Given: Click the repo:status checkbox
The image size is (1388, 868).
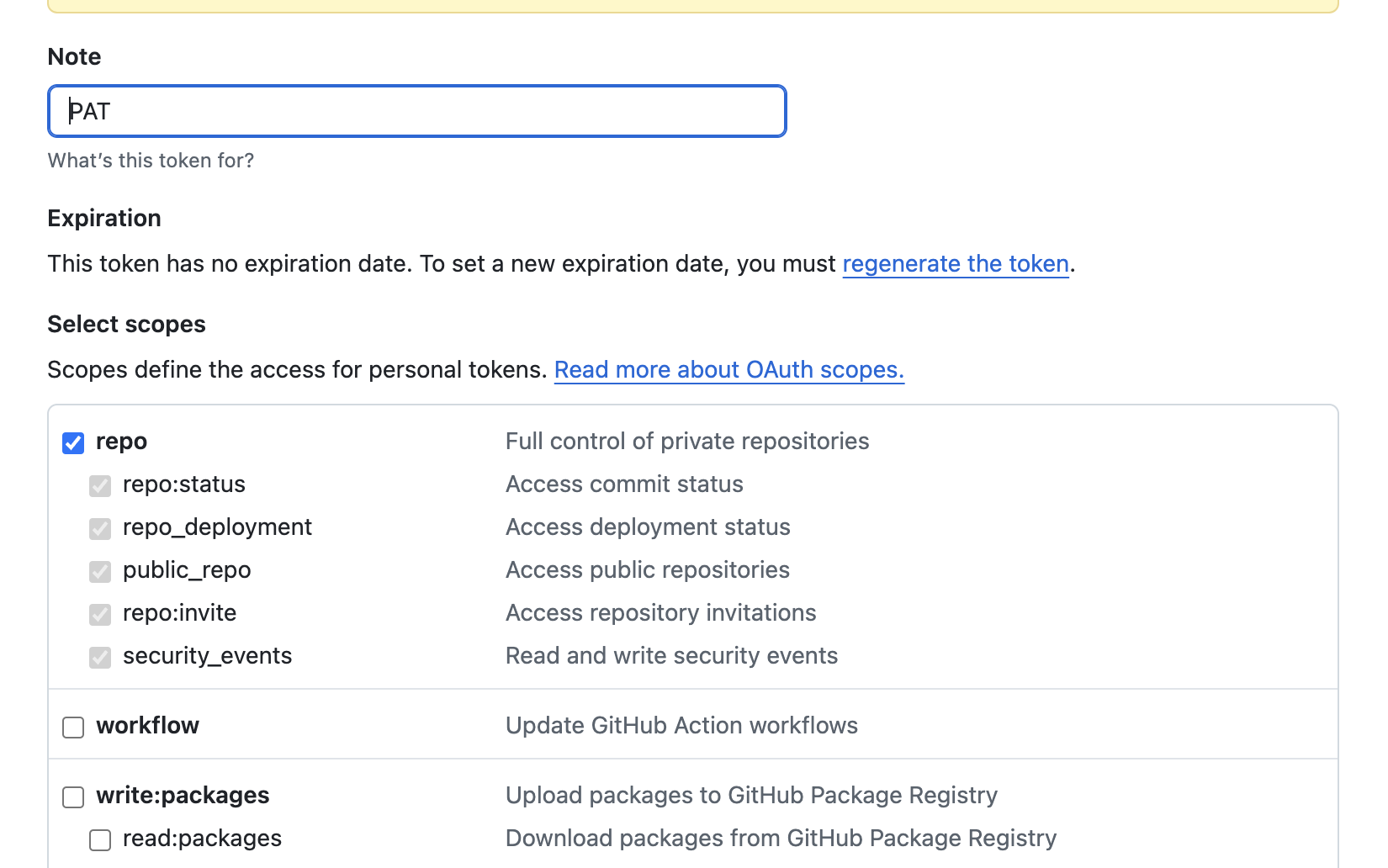Looking at the screenshot, I should pos(100,486).
